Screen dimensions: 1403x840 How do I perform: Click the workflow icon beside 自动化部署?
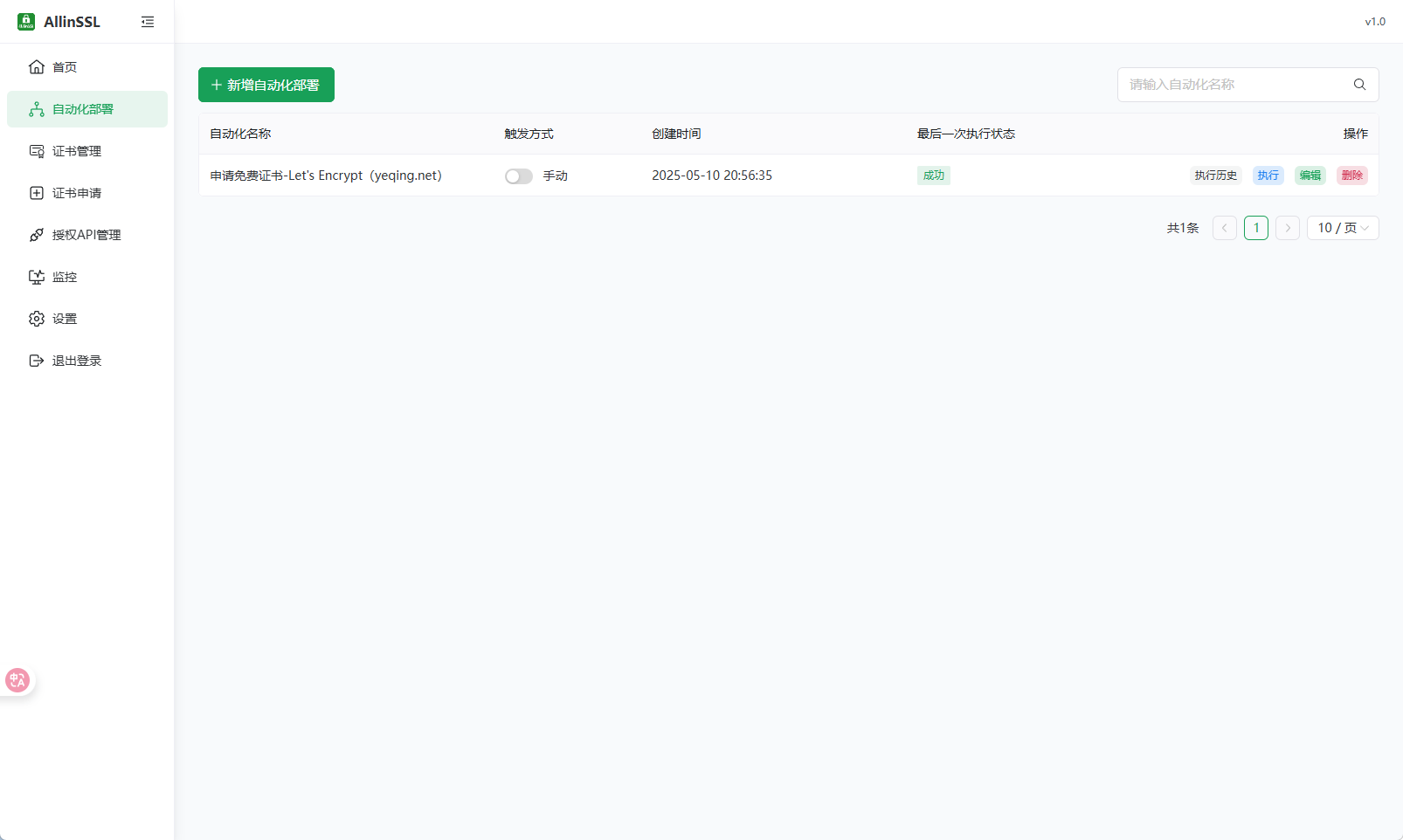[37, 109]
